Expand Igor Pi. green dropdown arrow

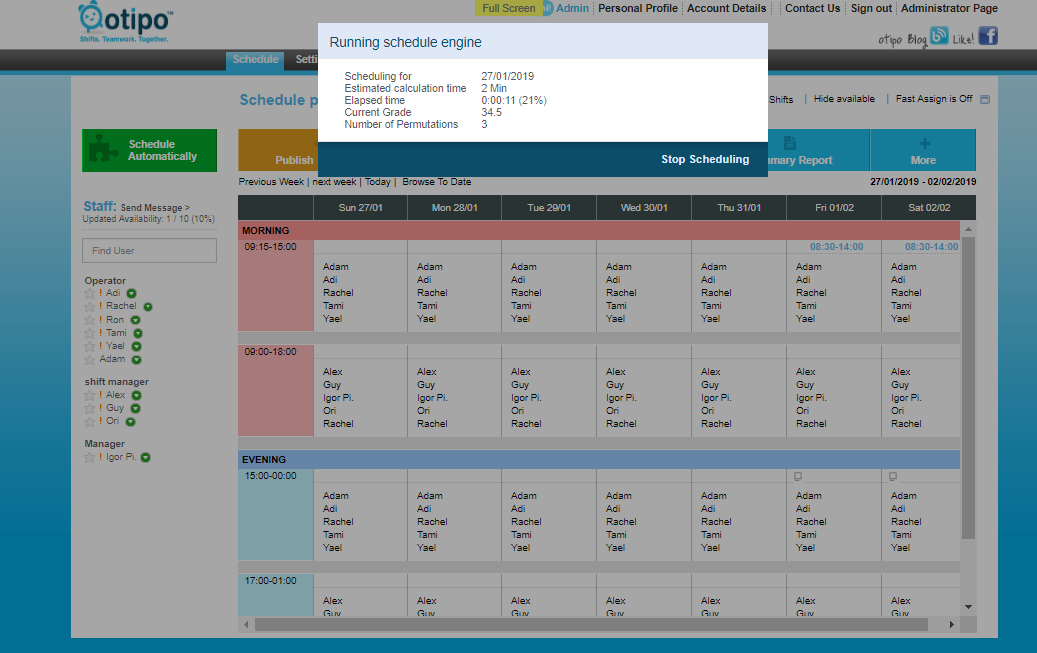145,458
